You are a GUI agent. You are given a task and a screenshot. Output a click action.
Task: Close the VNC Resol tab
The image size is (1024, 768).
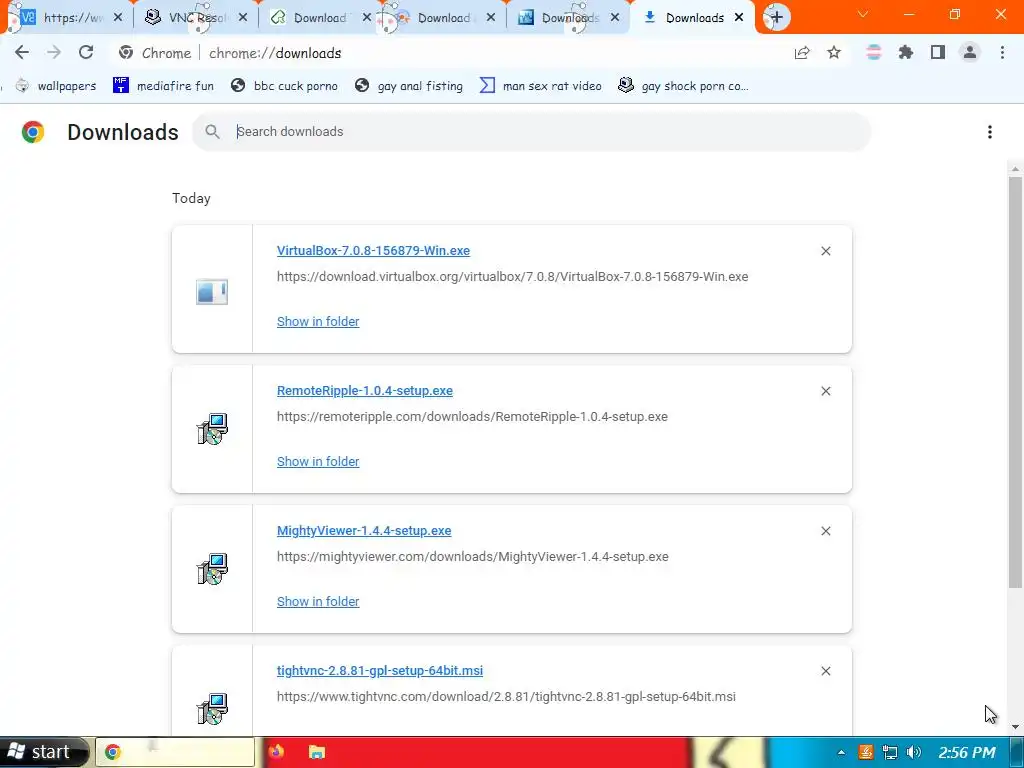pyautogui.click(x=243, y=18)
